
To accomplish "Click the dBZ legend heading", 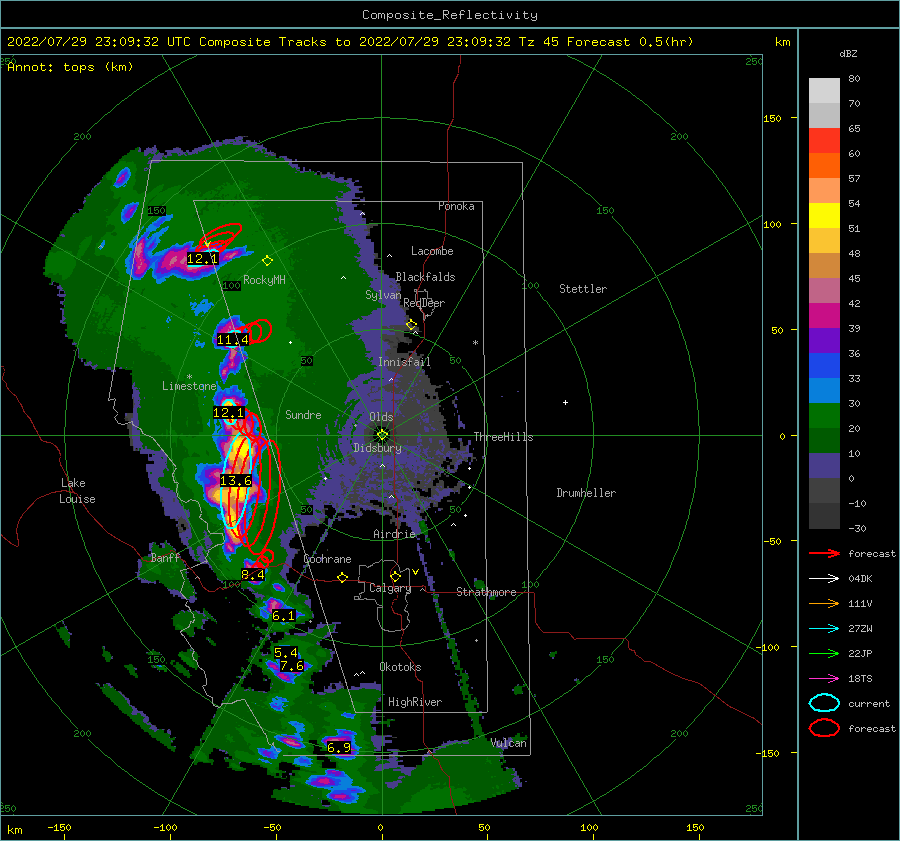I will click(x=848, y=54).
